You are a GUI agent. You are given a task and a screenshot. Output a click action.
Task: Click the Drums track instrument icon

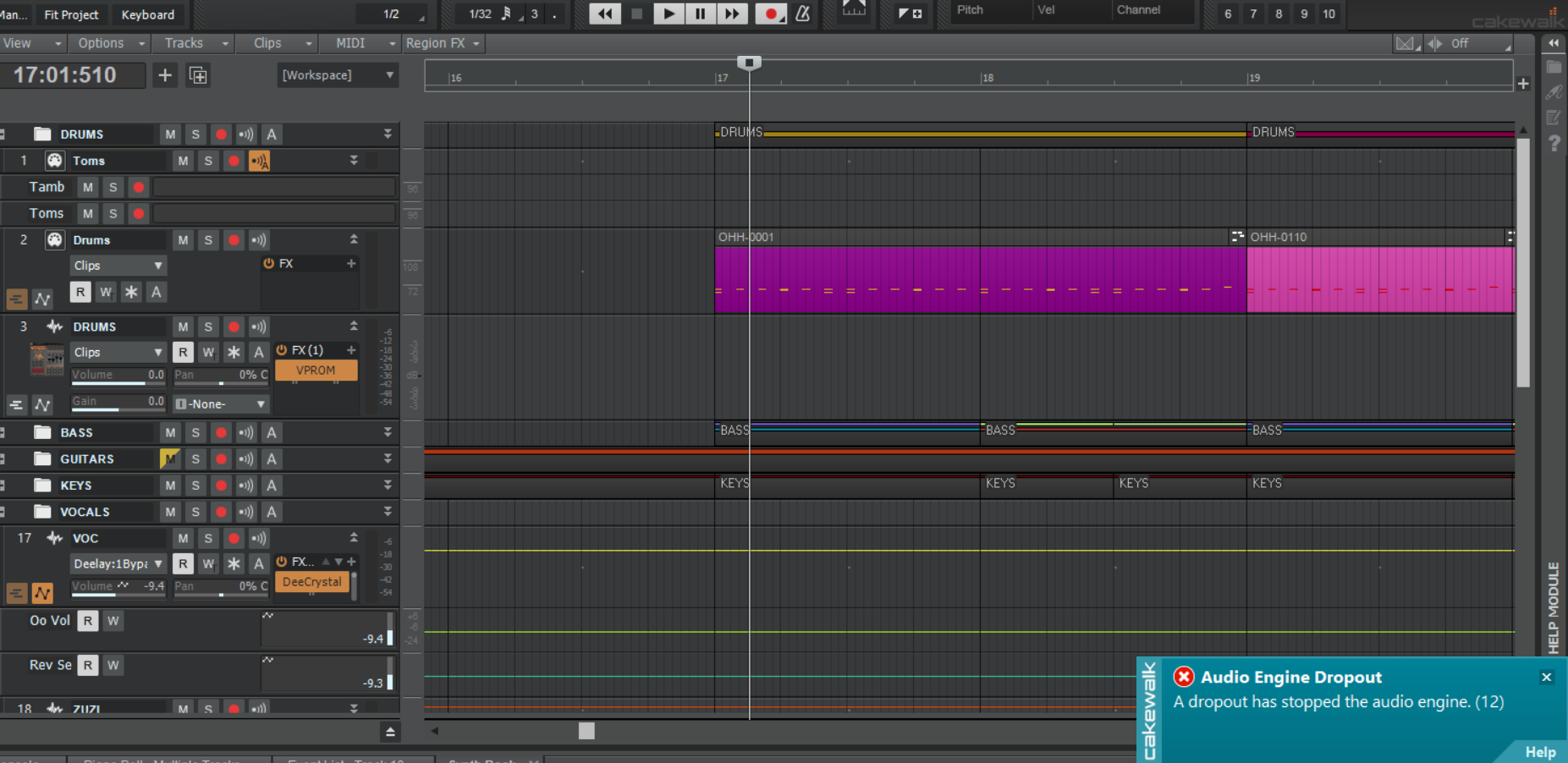tap(55, 240)
